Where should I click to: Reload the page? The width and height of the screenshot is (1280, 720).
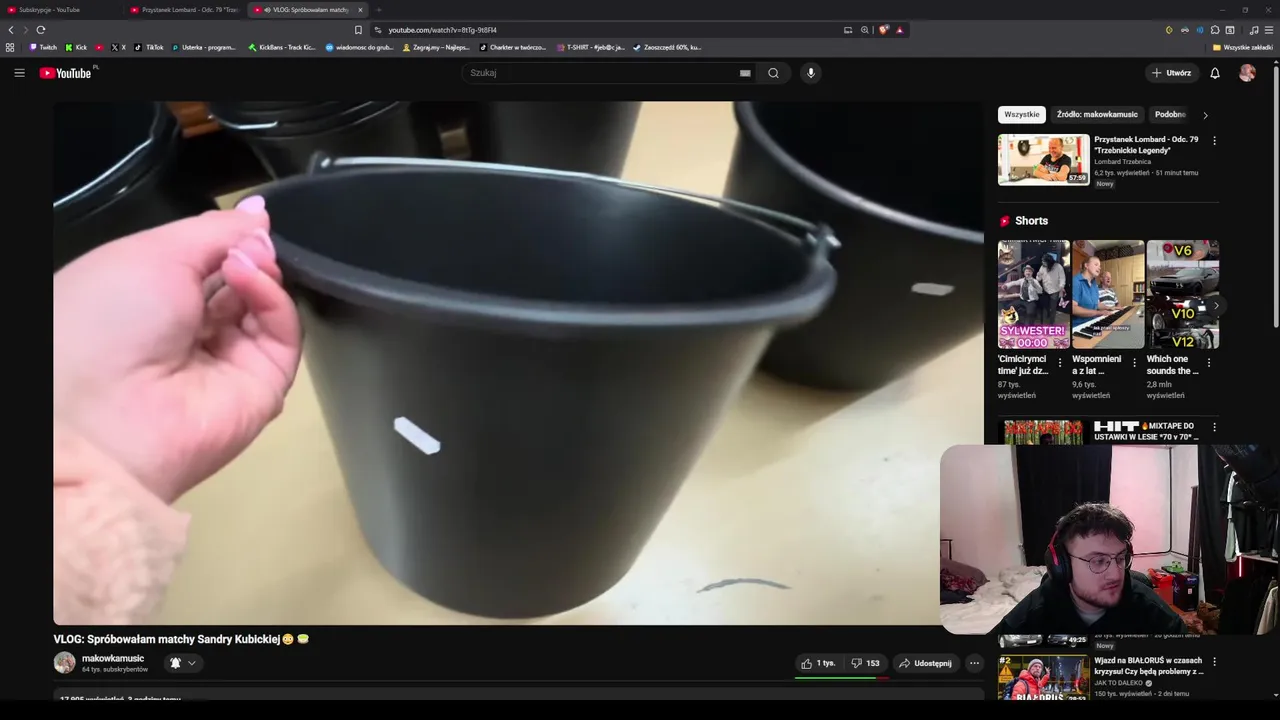(x=41, y=30)
